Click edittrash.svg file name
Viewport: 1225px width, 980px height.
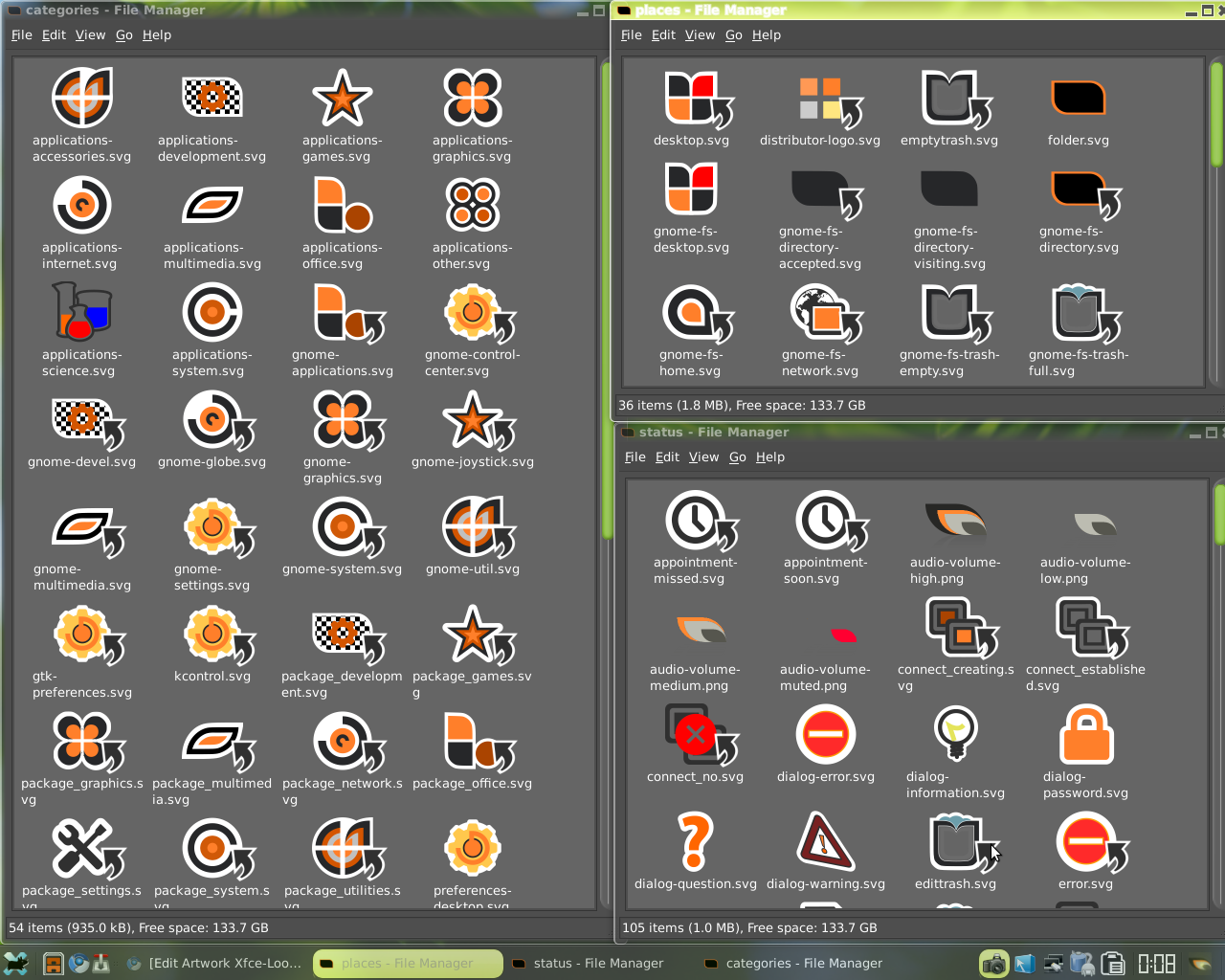point(955,883)
